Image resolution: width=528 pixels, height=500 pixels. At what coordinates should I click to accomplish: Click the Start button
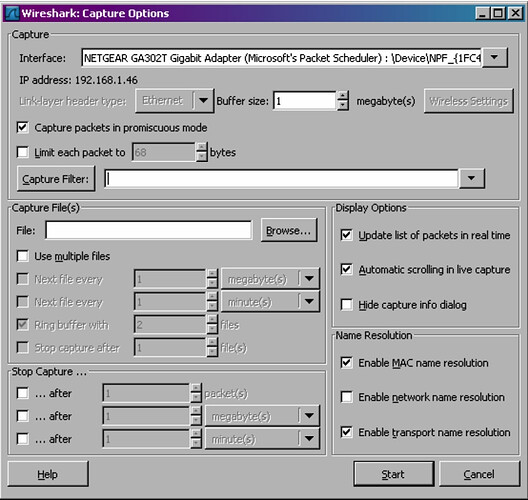[394, 474]
